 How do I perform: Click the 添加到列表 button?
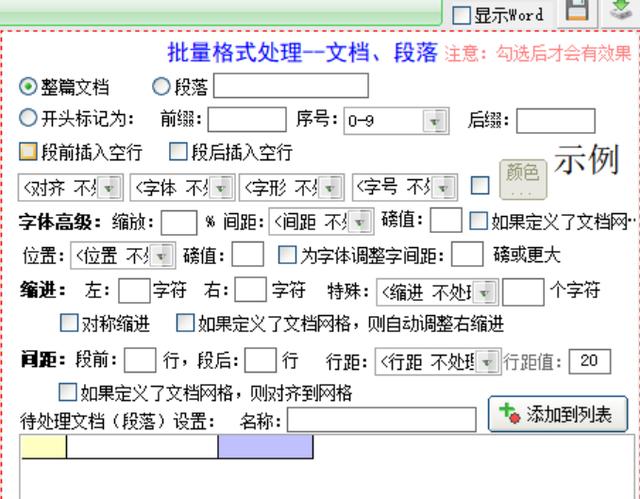[558, 414]
